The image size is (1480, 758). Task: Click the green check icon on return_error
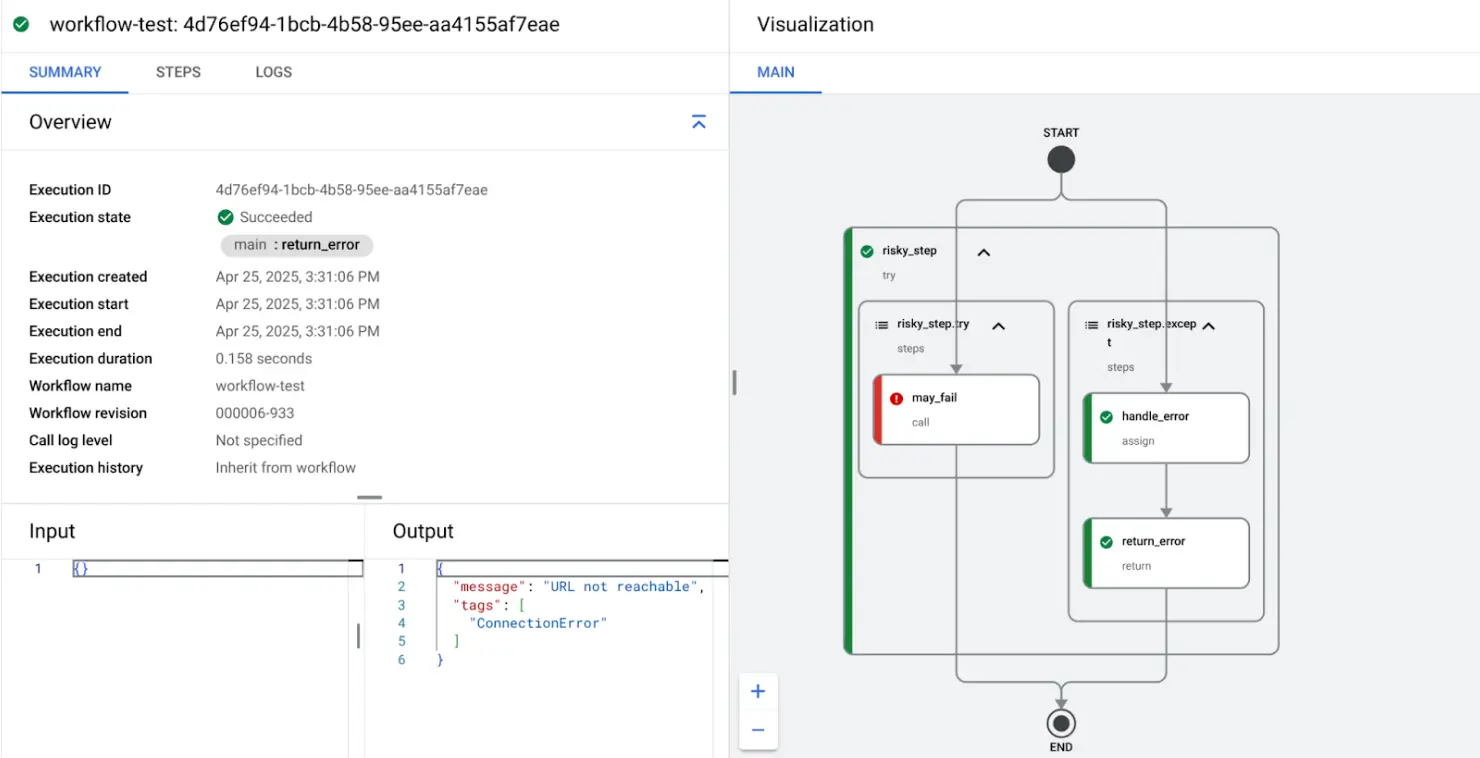point(1106,542)
